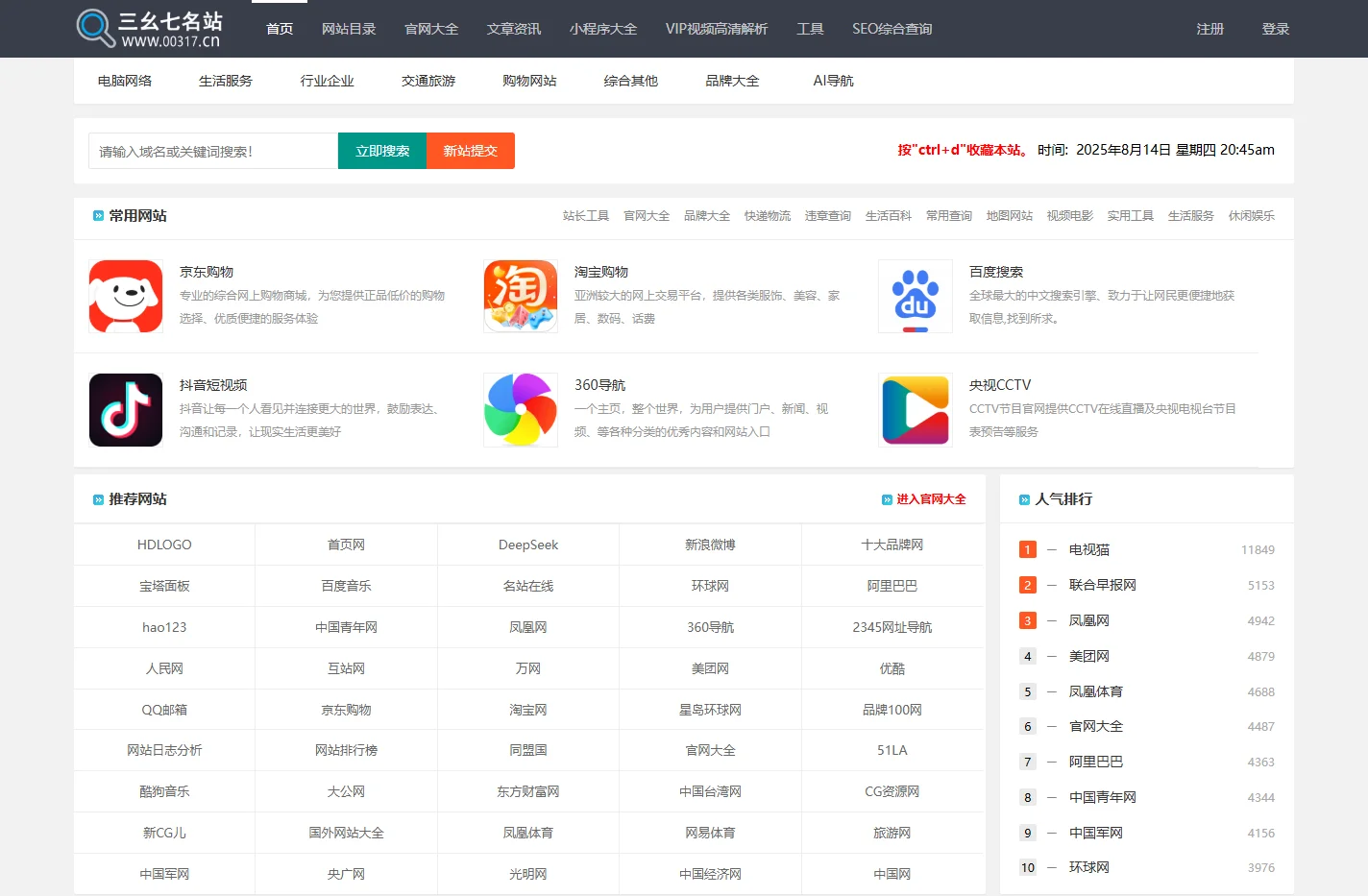Screen dimensions: 1368x896
Task: Focus the domain keyword search field
Action: tap(213, 151)
